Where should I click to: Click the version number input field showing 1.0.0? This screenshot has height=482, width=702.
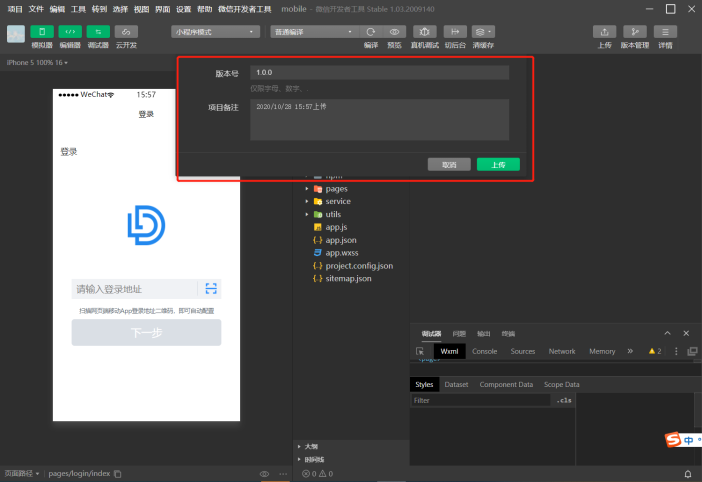(x=380, y=73)
